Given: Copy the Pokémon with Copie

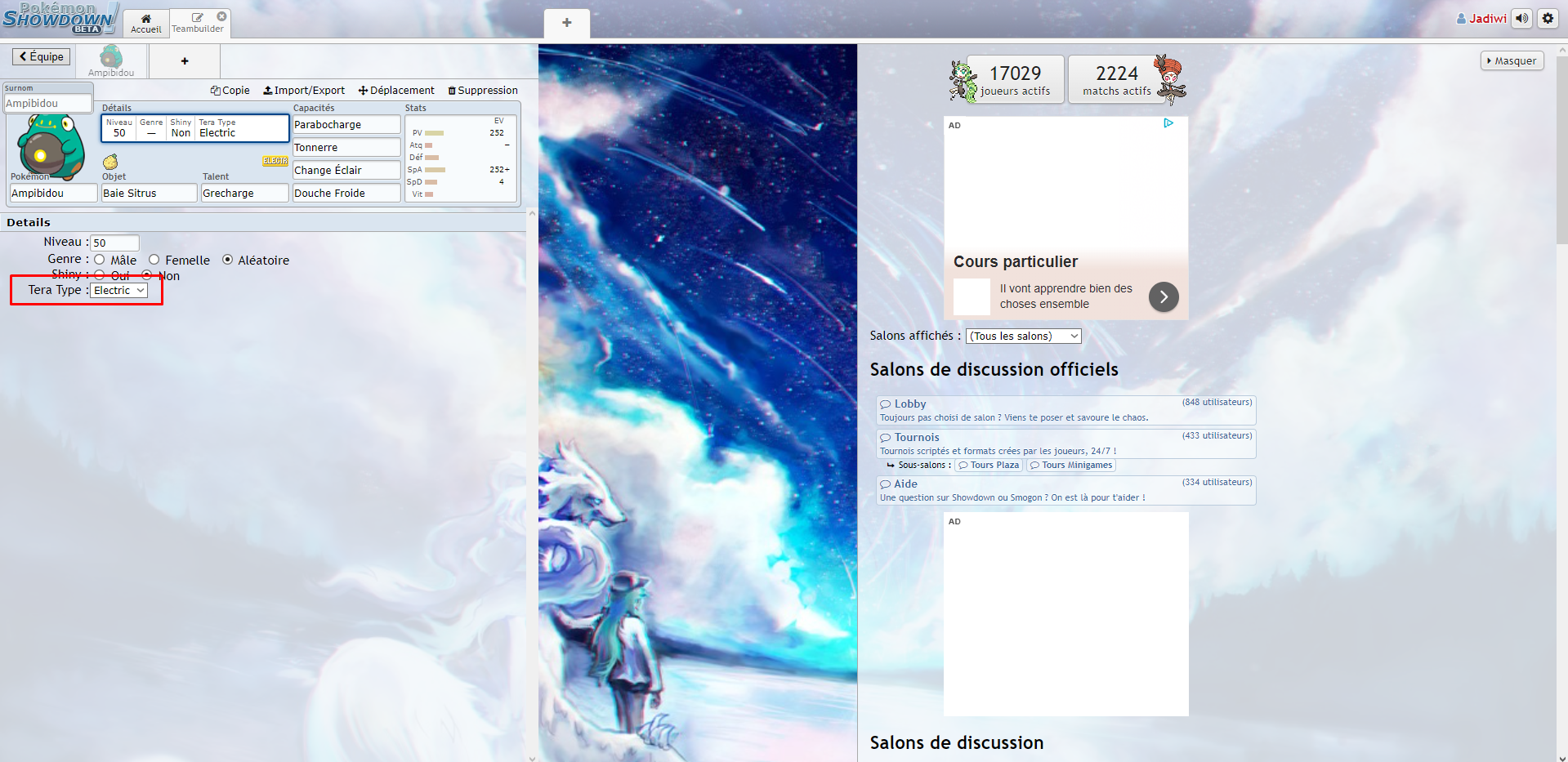Looking at the screenshot, I should coord(230,91).
